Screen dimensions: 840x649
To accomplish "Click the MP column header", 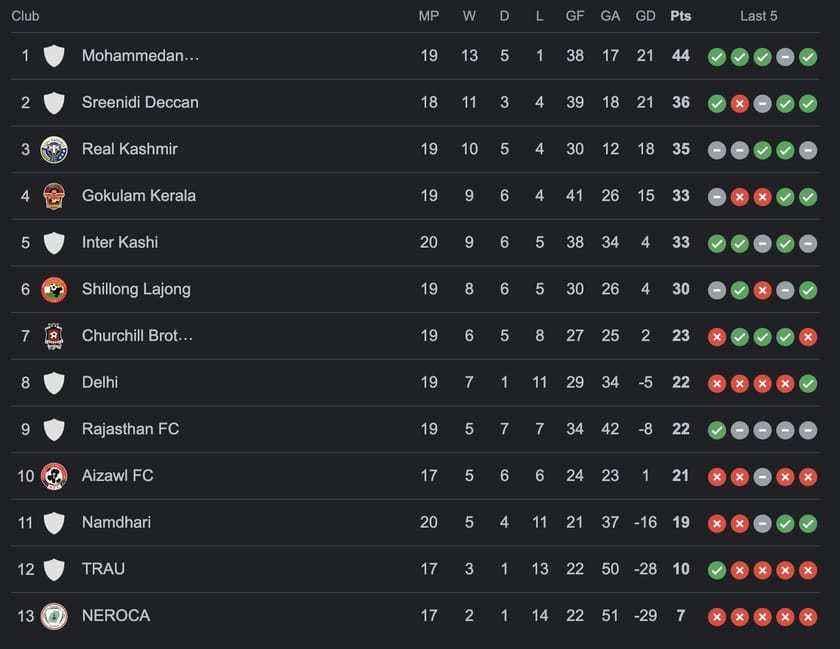I will pos(429,15).
